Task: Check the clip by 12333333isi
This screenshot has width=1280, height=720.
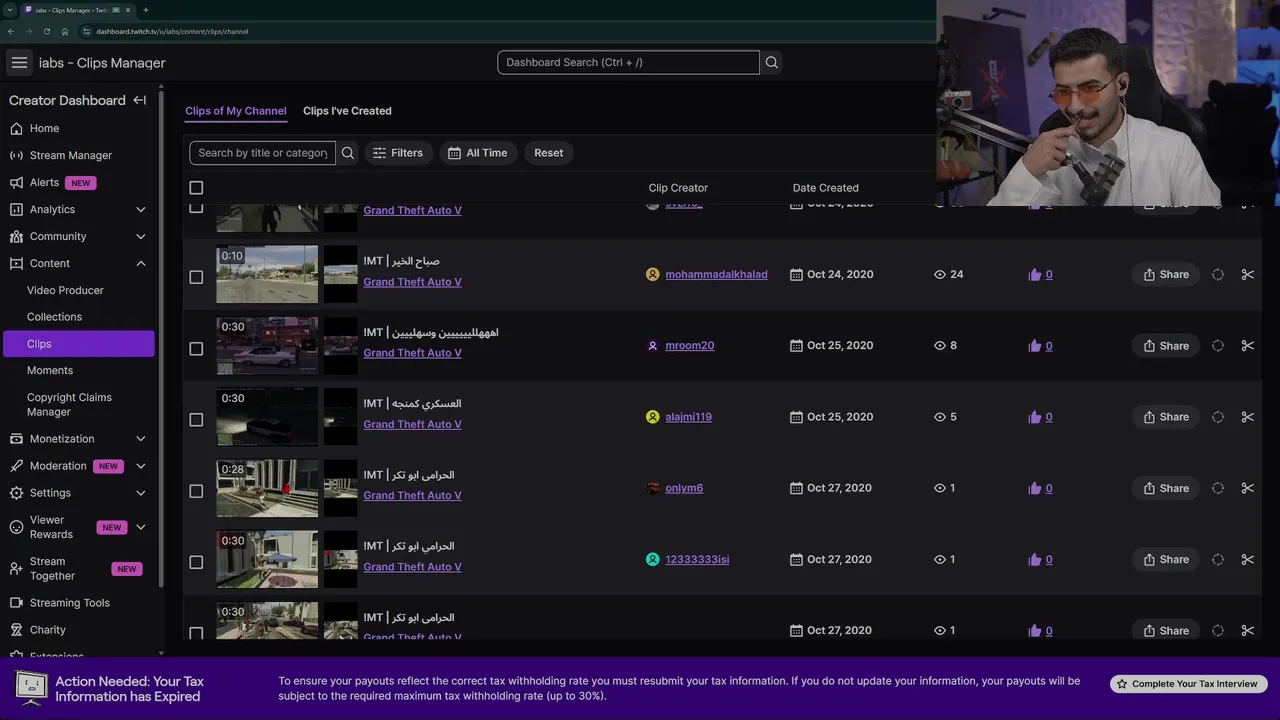Action: (196, 562)
